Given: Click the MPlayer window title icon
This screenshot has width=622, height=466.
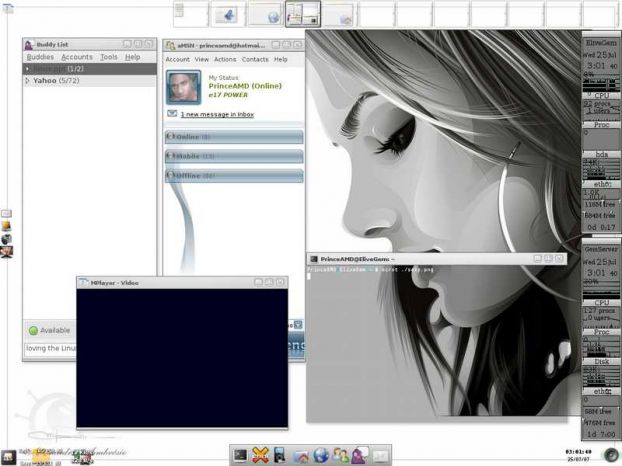Looking at the screenshot, I should click(x=84, y=283).
